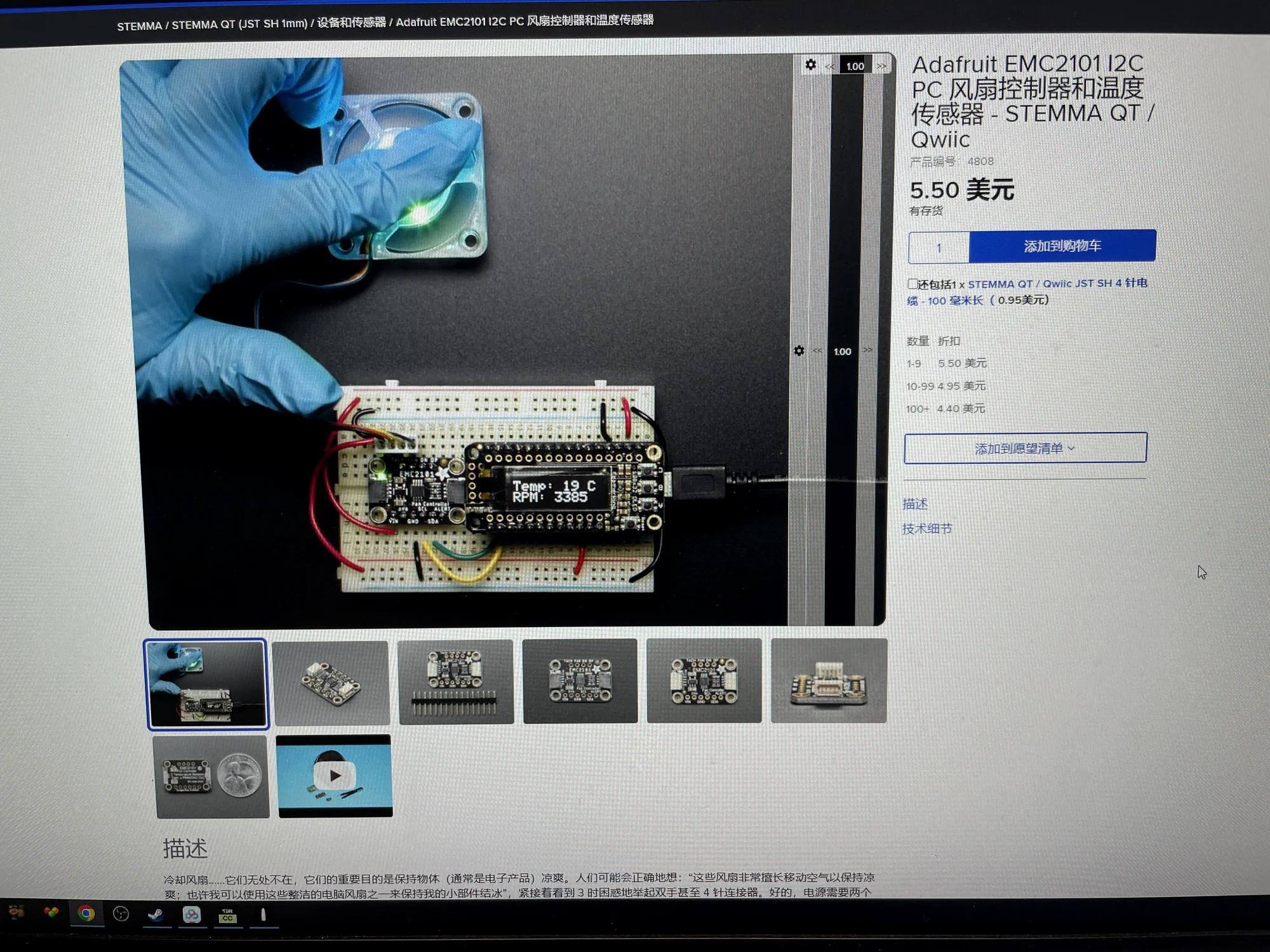Click product number 4808 text
Viewport: 1270px width, 952px height.
(x=952, y=161)
